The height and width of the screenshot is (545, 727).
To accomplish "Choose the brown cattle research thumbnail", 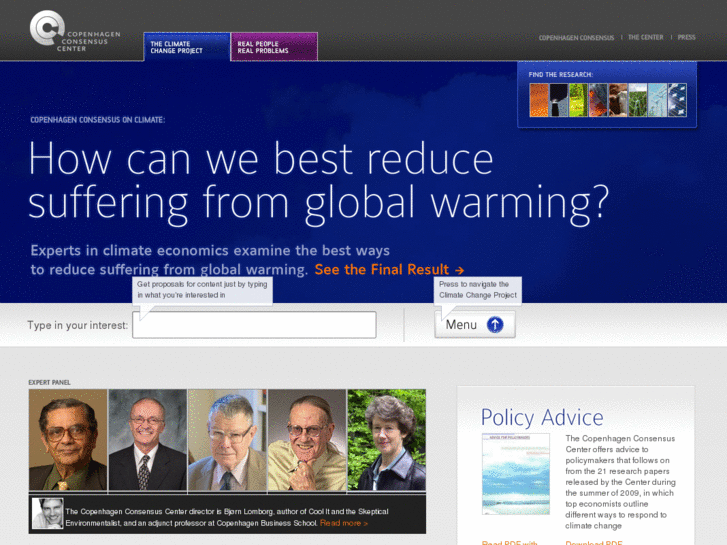I will pyautogui.click(x=618, y=100).
